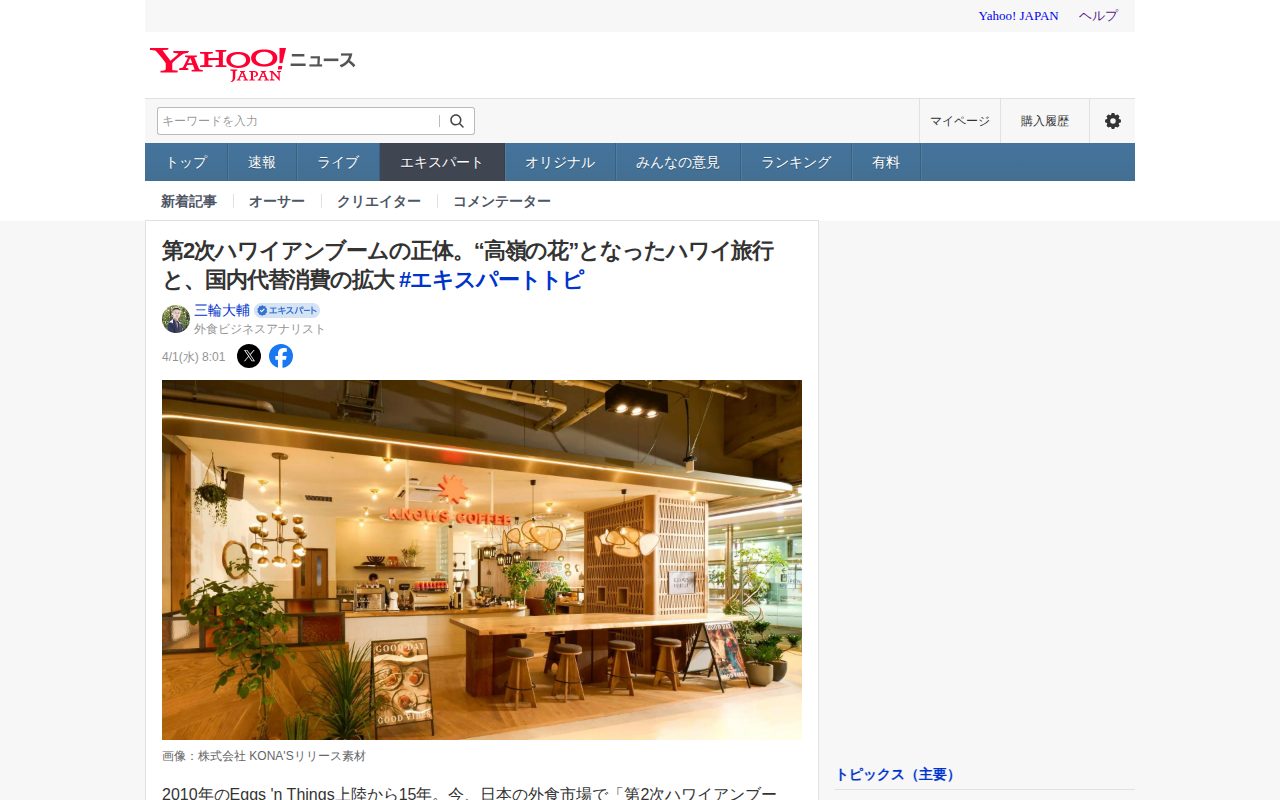Share article on Facebook icon
This screenshot has height=800, width=1280.
281,356
